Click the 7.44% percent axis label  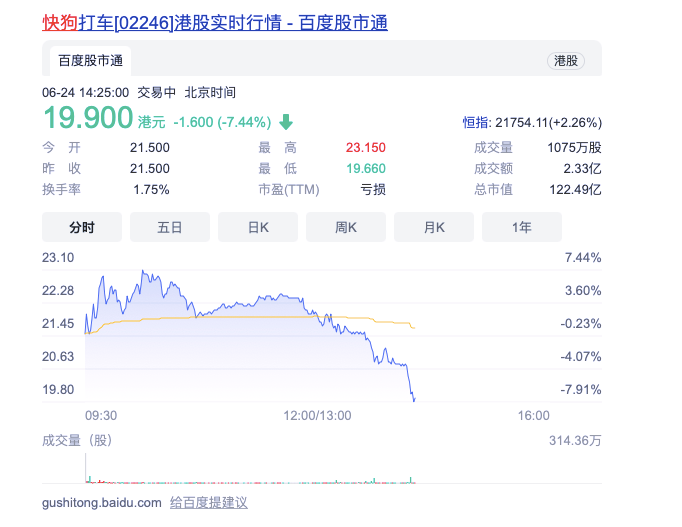583,258
